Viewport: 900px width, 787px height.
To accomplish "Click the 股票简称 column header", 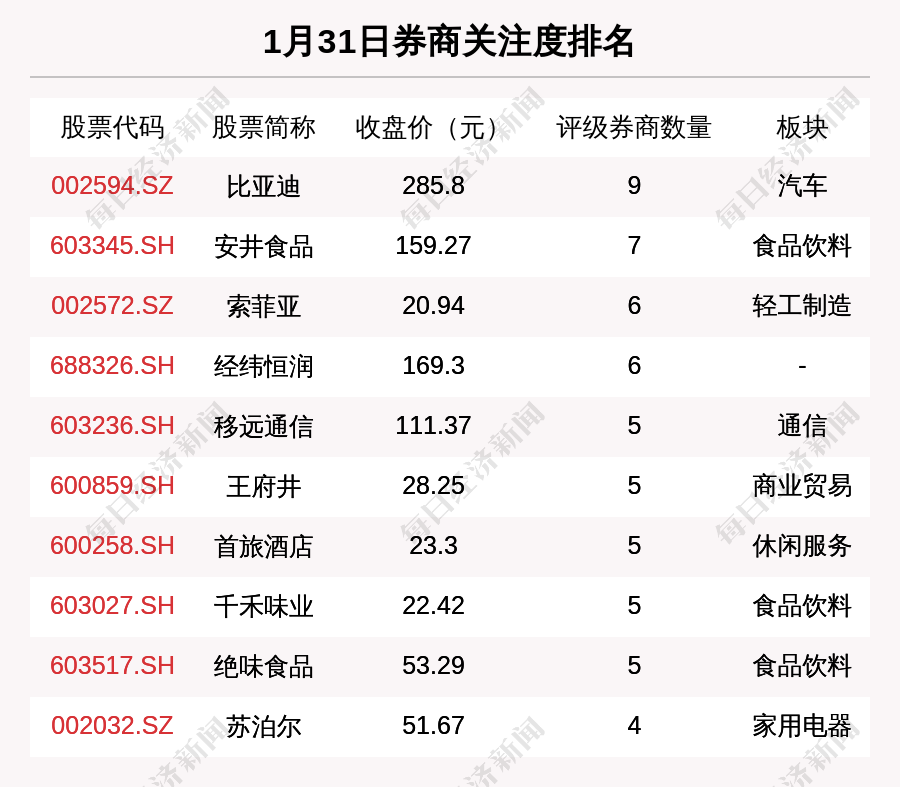I will point(263,127).
